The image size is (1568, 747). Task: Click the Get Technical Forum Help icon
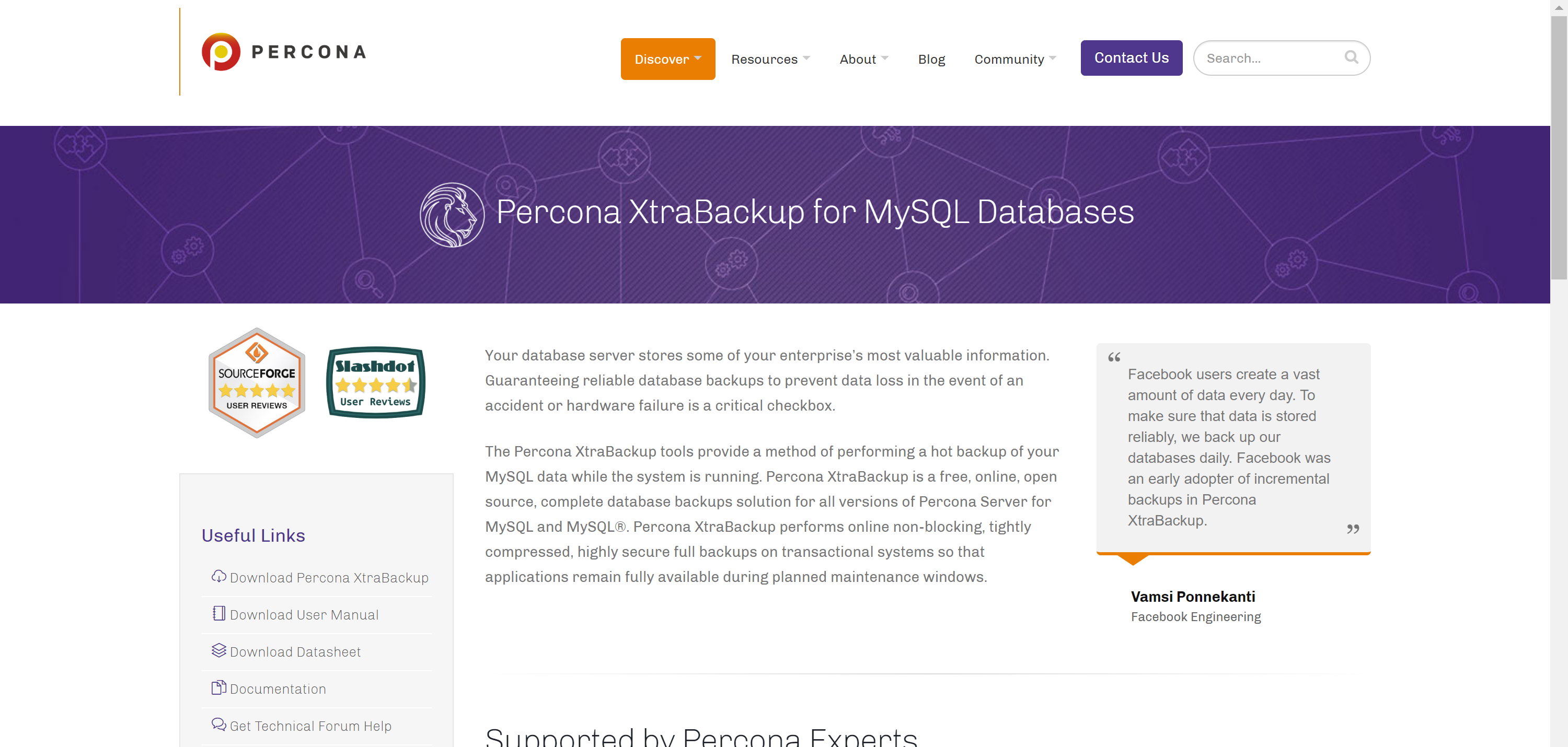pos(218,725)
